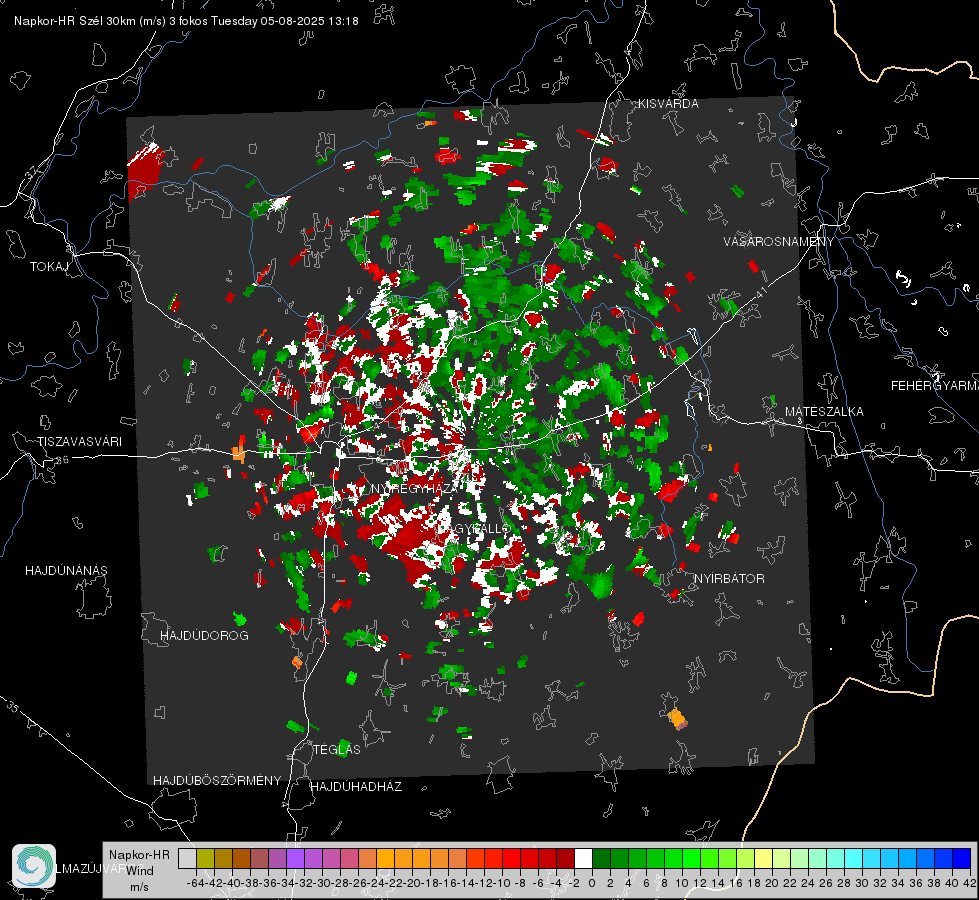Pick the dark blue 40–42 m/s swatch

tap(962, 858)
